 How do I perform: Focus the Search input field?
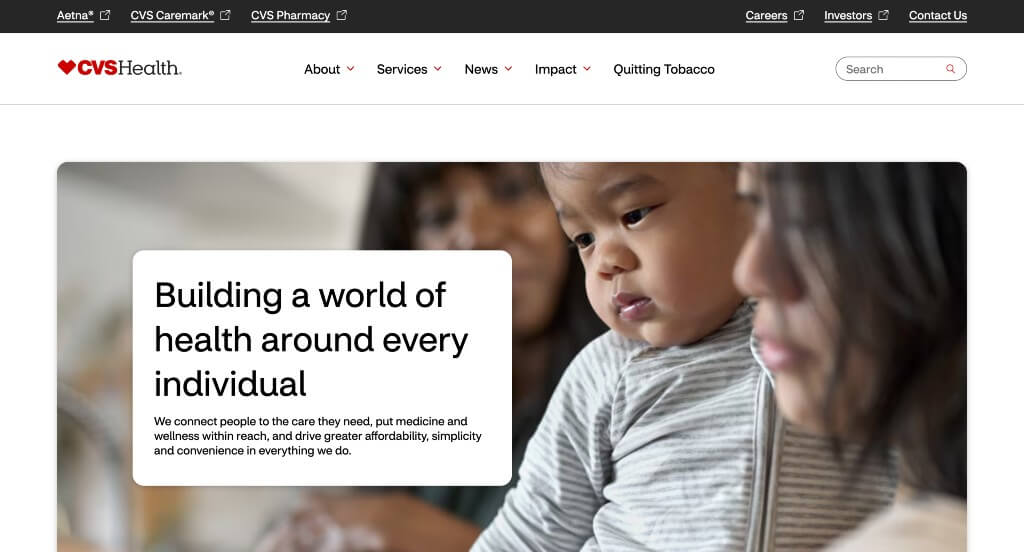pyautogui.click(x=901, y=69)
